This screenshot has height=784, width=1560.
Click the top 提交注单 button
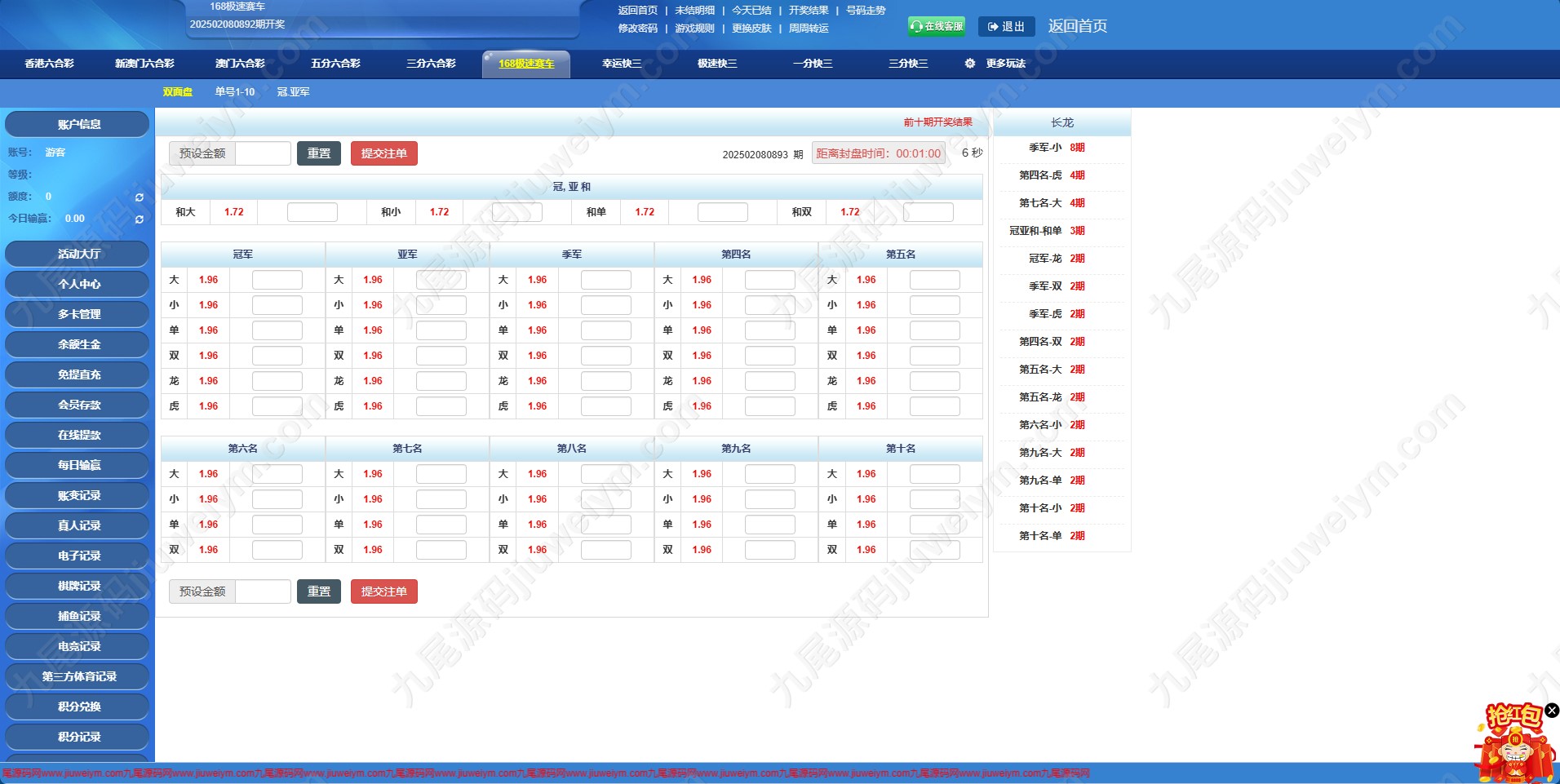pos(384,153)
